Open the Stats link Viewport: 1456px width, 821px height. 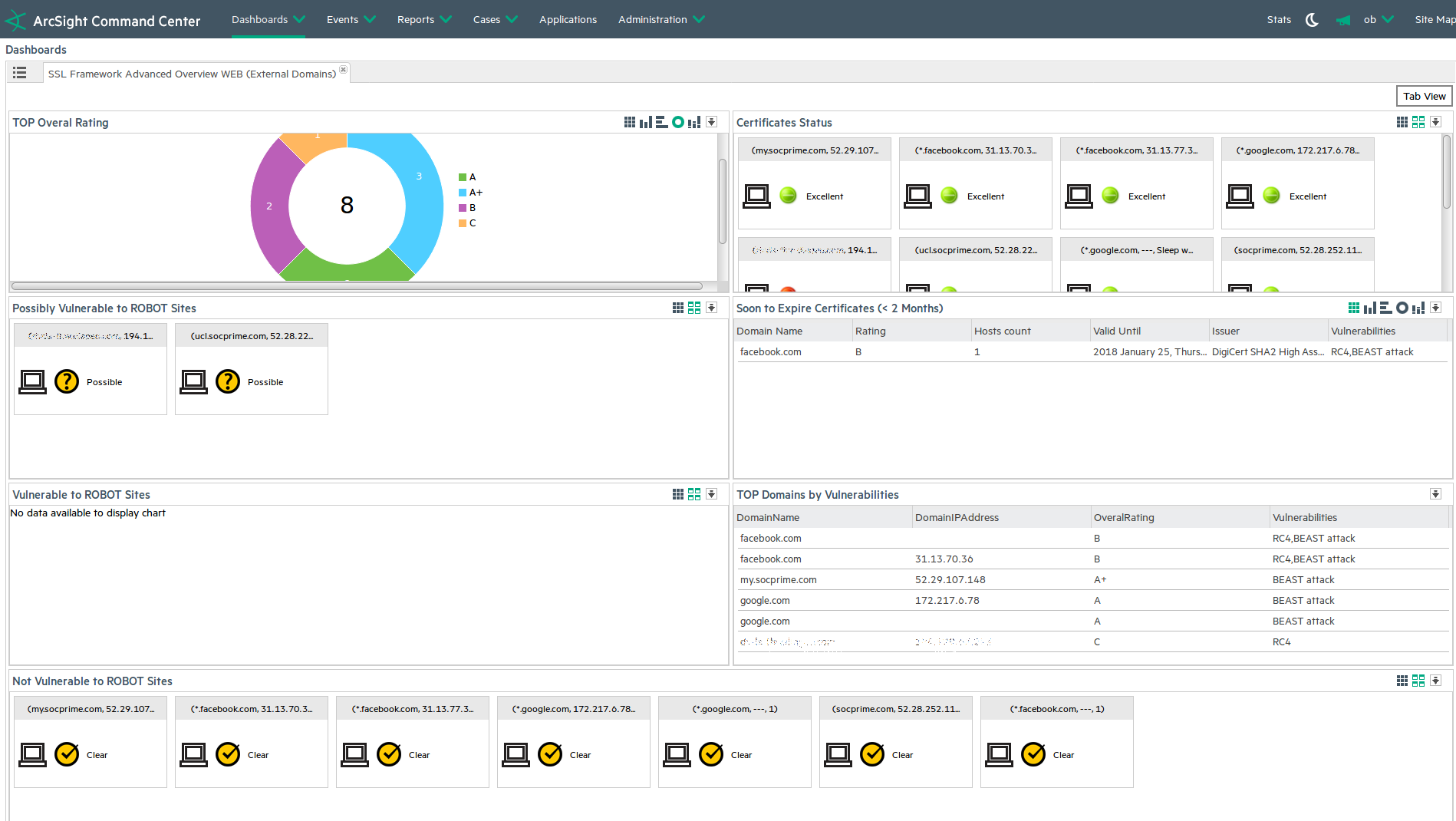point(1279,20)
